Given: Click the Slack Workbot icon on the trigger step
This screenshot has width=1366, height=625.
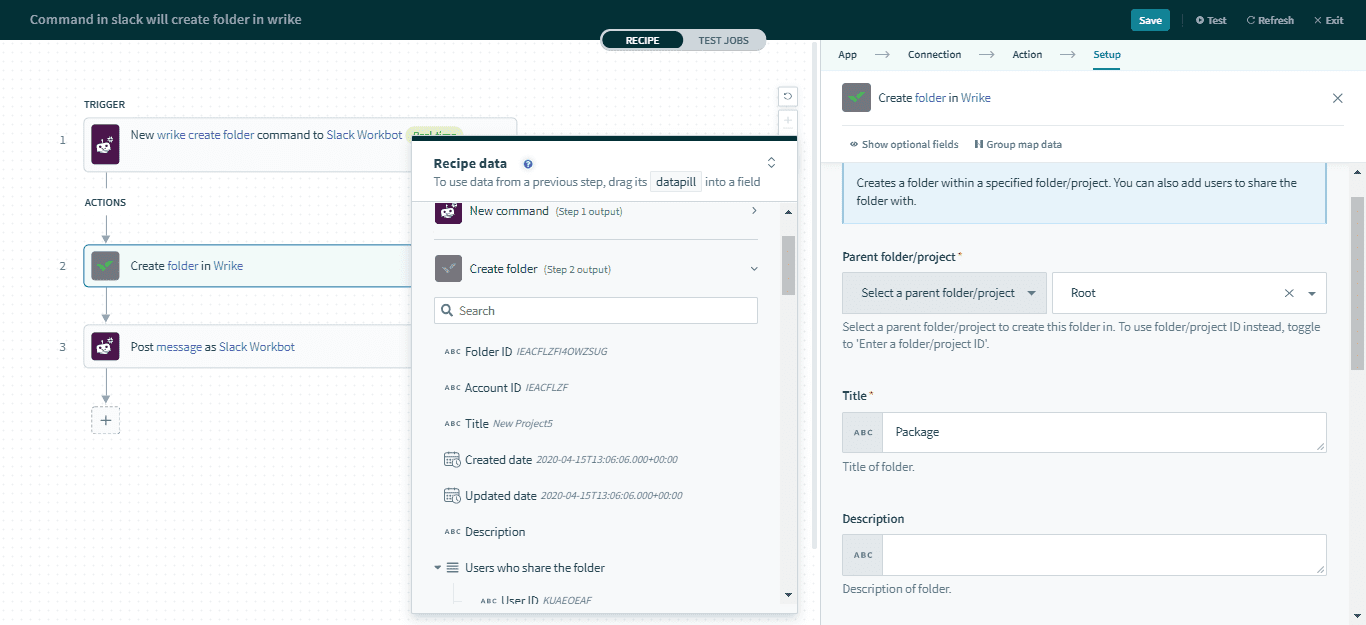Looking at the screenshot, I should [105, 144].
